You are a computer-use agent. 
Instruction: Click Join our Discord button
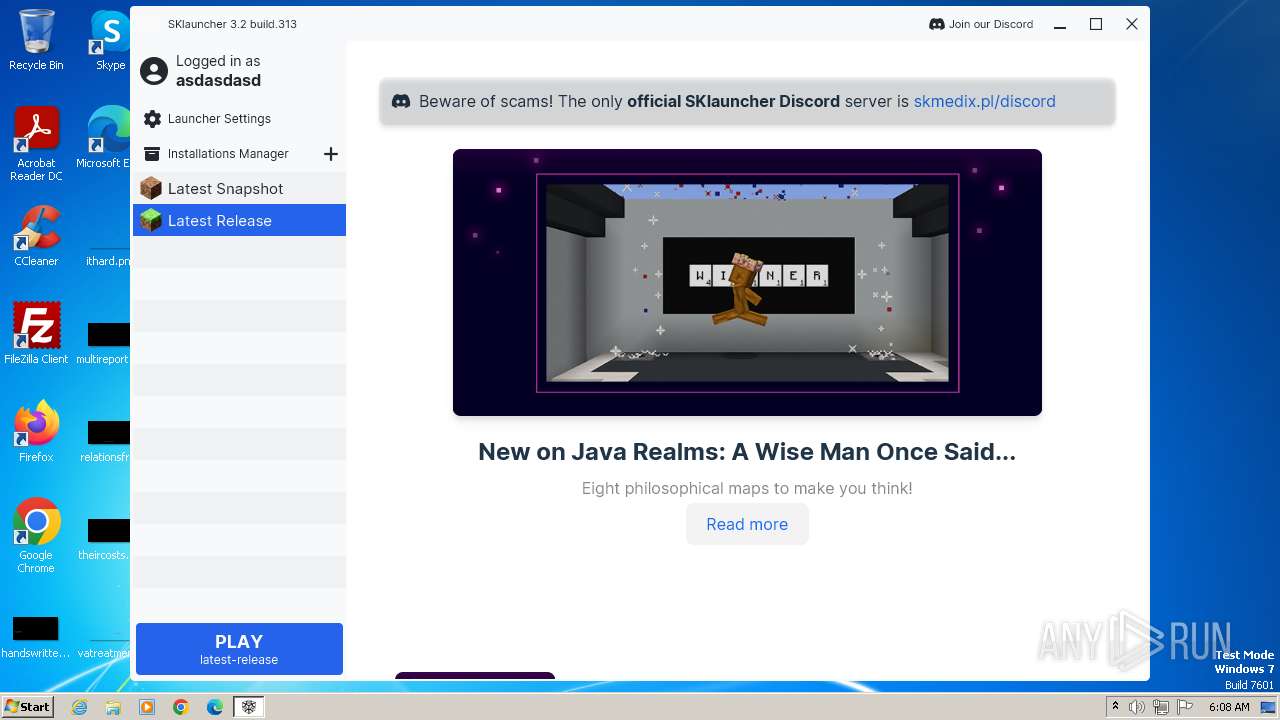pyautogui.click(x=980, y=24)
